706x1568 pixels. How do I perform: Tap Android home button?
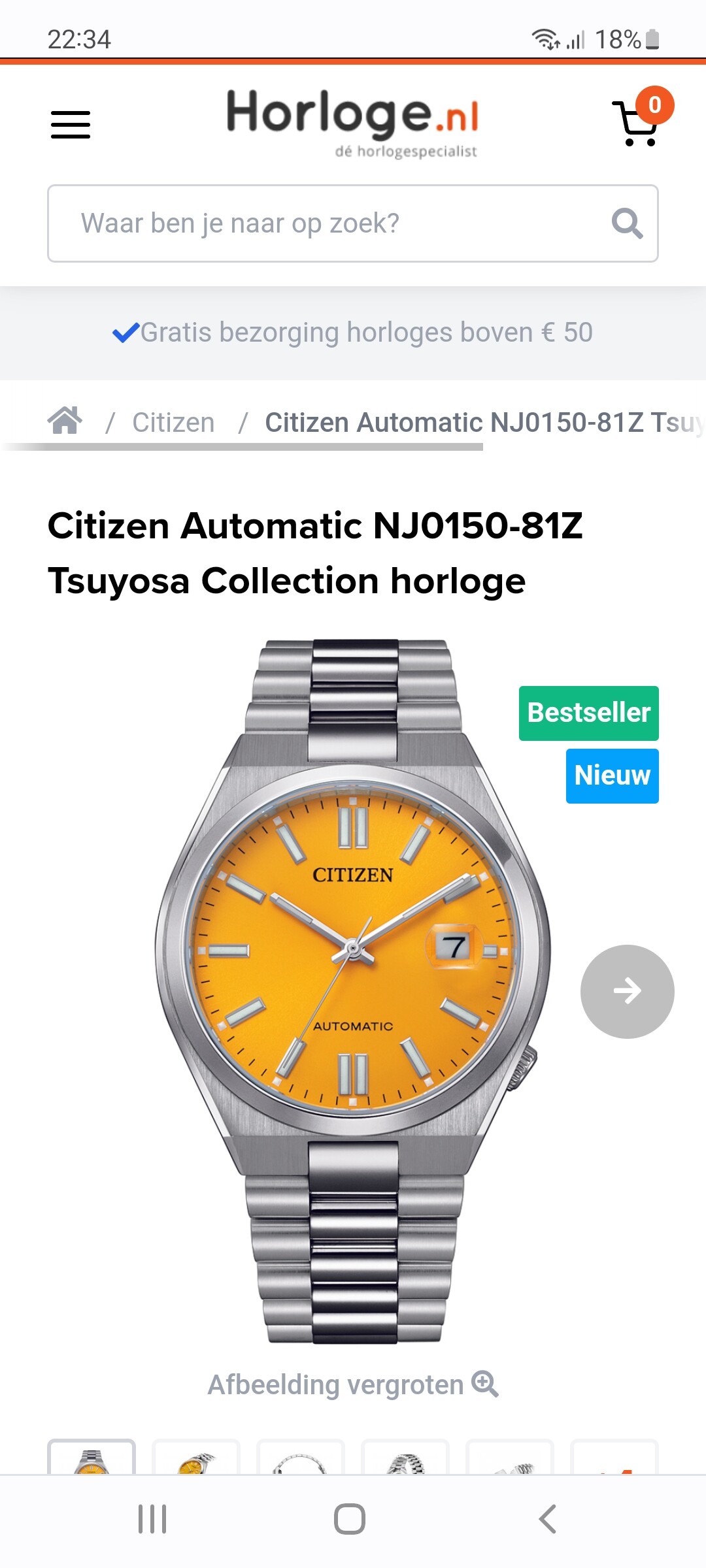click(x=350, y=1519)
